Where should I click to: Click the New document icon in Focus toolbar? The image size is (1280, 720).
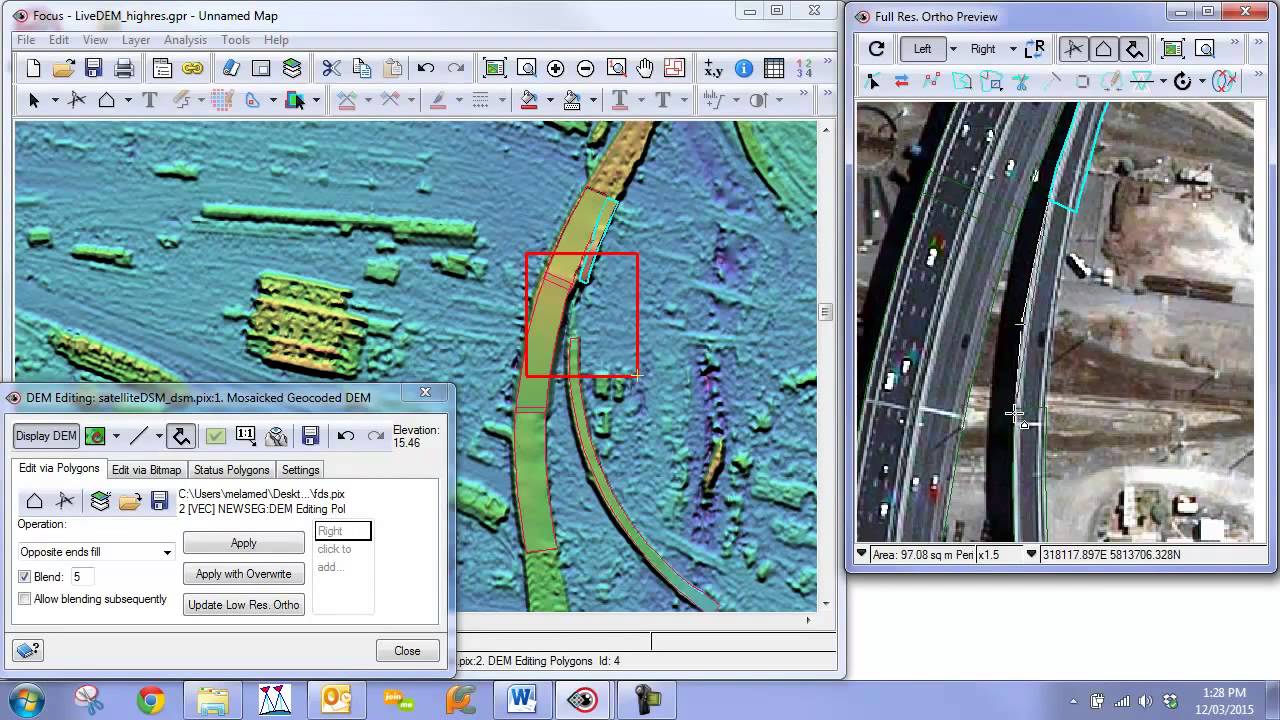click(x=33, y=68)
